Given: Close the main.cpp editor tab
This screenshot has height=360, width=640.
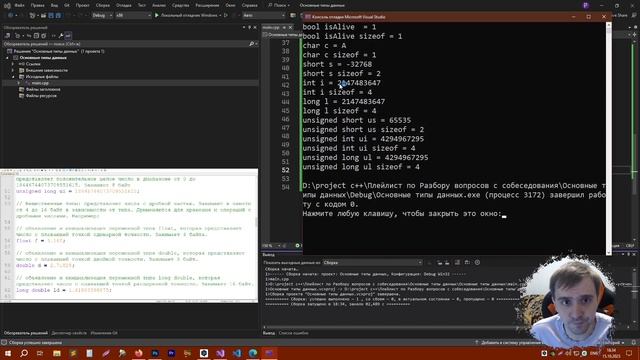Looking at the screenshot, I should [x=290, y=27].
